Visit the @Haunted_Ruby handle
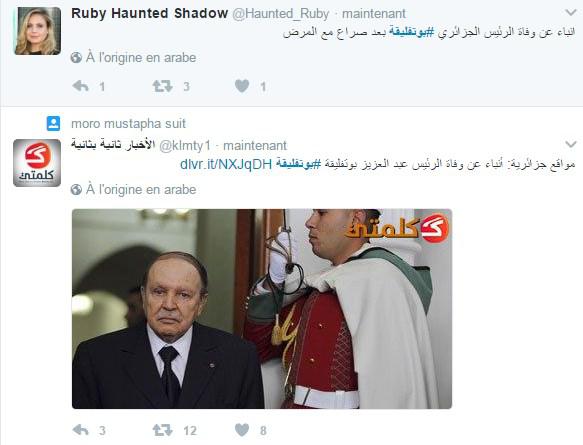Screen dimensions: 583x445 click(x=281, y=14)
